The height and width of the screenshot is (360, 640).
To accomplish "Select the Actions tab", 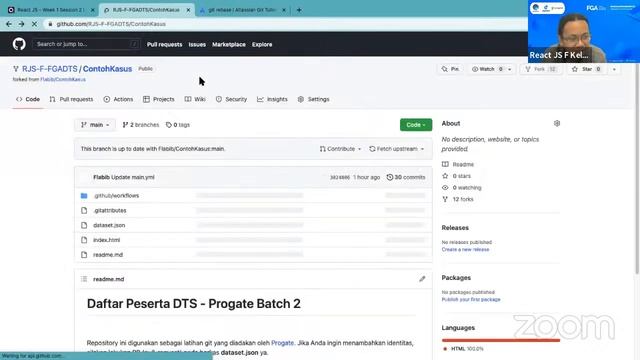I will pos(118,99).
